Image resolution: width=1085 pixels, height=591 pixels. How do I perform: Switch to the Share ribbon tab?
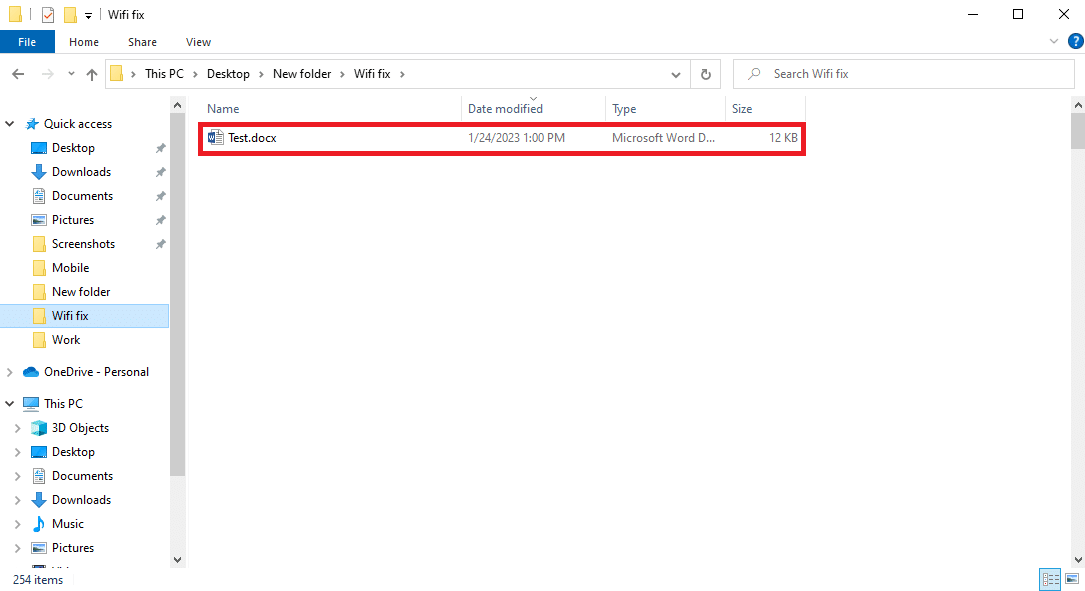(x=142, y=42)
